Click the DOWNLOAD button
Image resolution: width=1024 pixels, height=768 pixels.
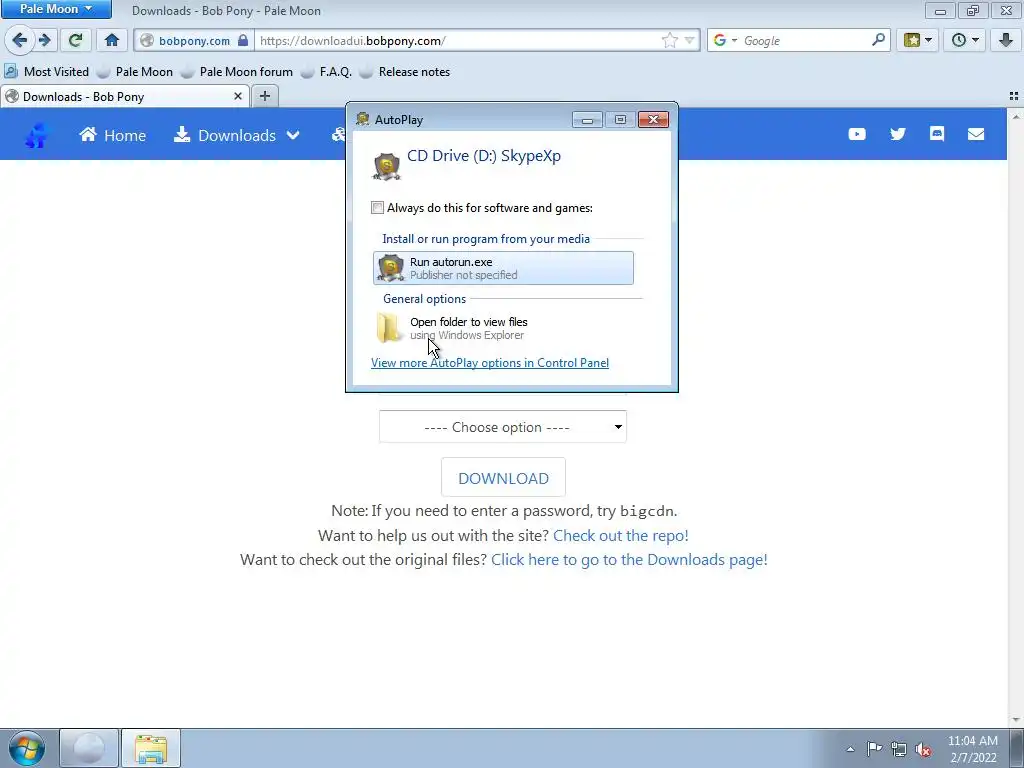[x=504, y=478]
